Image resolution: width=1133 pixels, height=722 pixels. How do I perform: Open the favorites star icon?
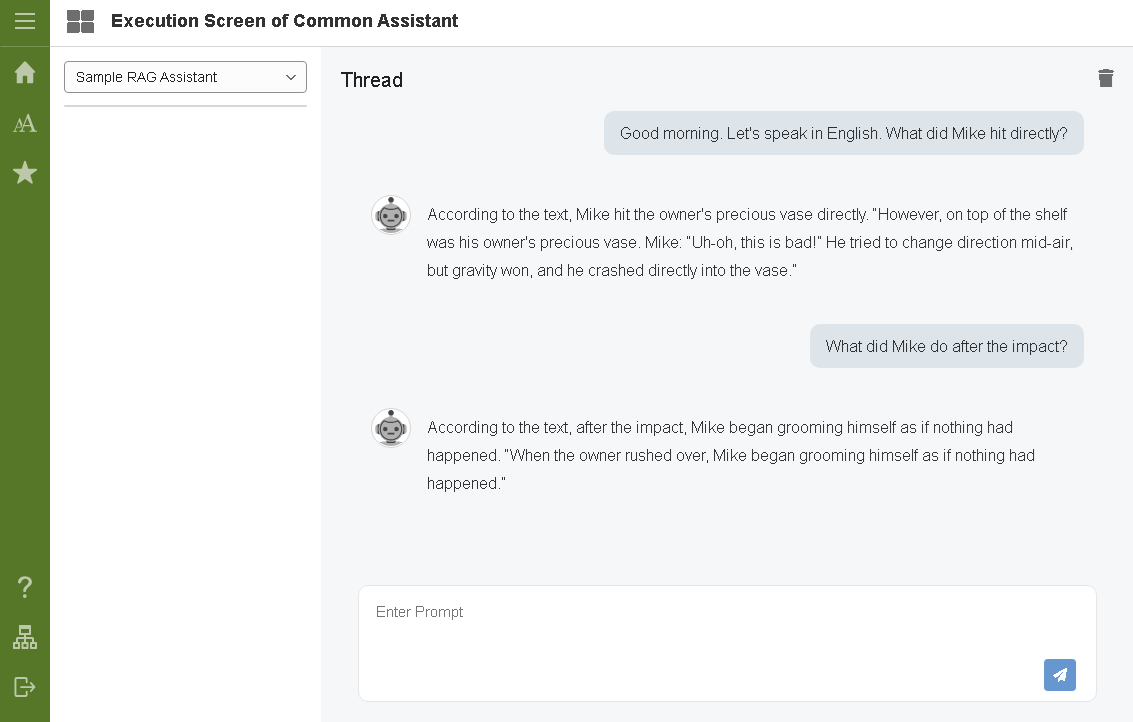(25, 173)
